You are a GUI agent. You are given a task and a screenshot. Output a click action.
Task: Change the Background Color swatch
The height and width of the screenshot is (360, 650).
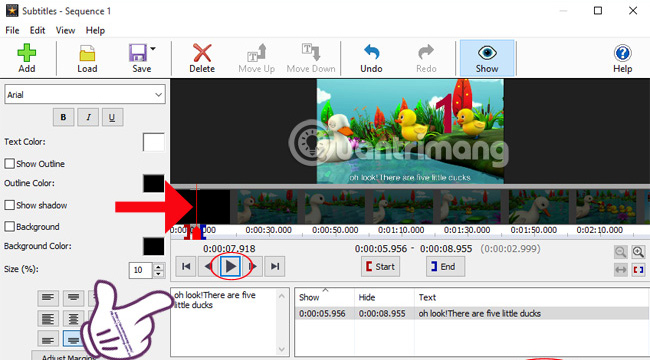coord(153,246)
